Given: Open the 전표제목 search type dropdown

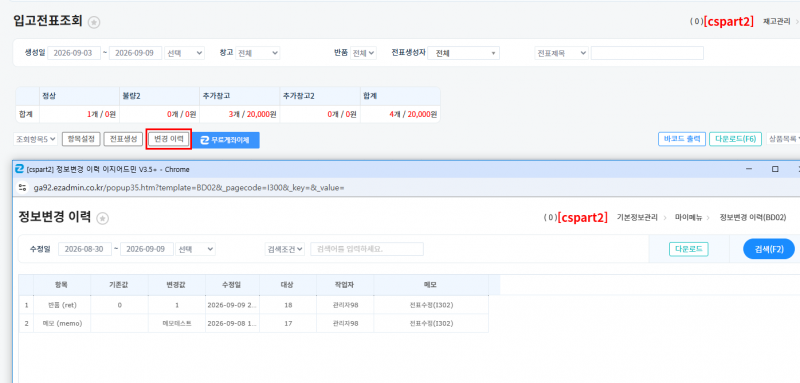Looking at the screenshot, I should coord(561,53).
